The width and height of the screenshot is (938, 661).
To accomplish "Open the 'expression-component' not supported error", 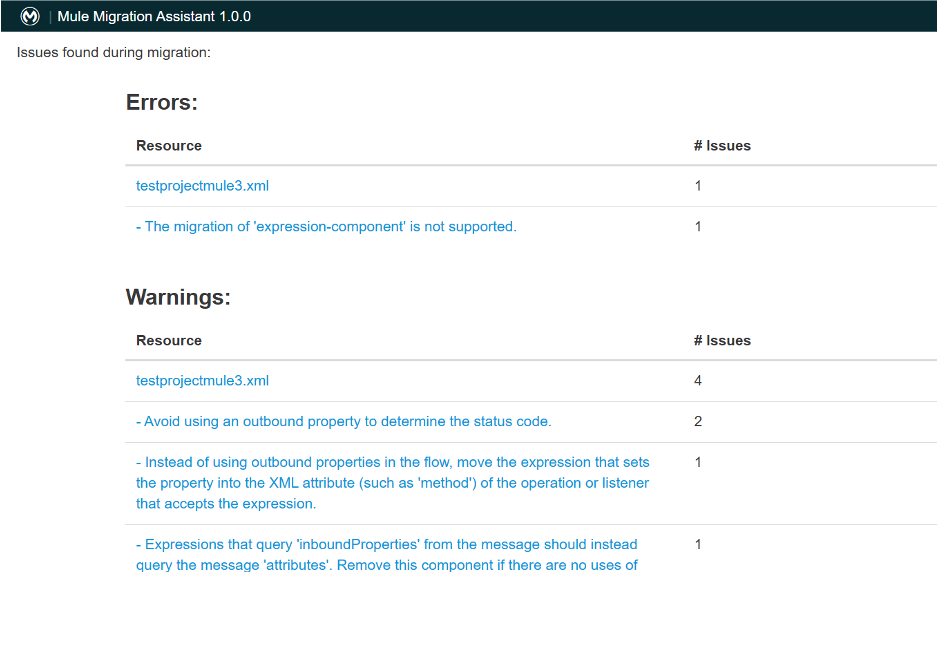I will (x=326, y=227).
